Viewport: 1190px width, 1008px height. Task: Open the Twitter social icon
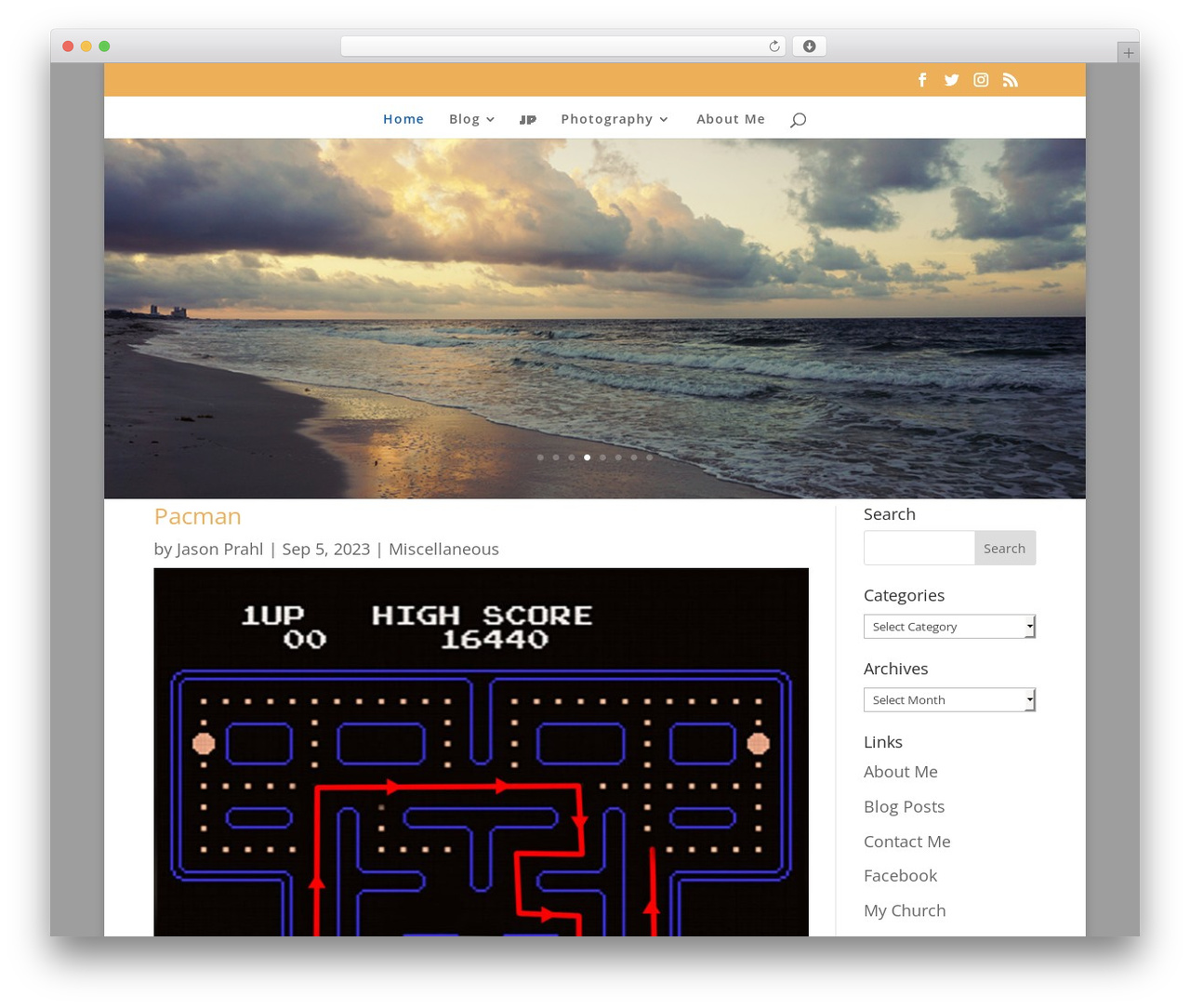(951, 80)
